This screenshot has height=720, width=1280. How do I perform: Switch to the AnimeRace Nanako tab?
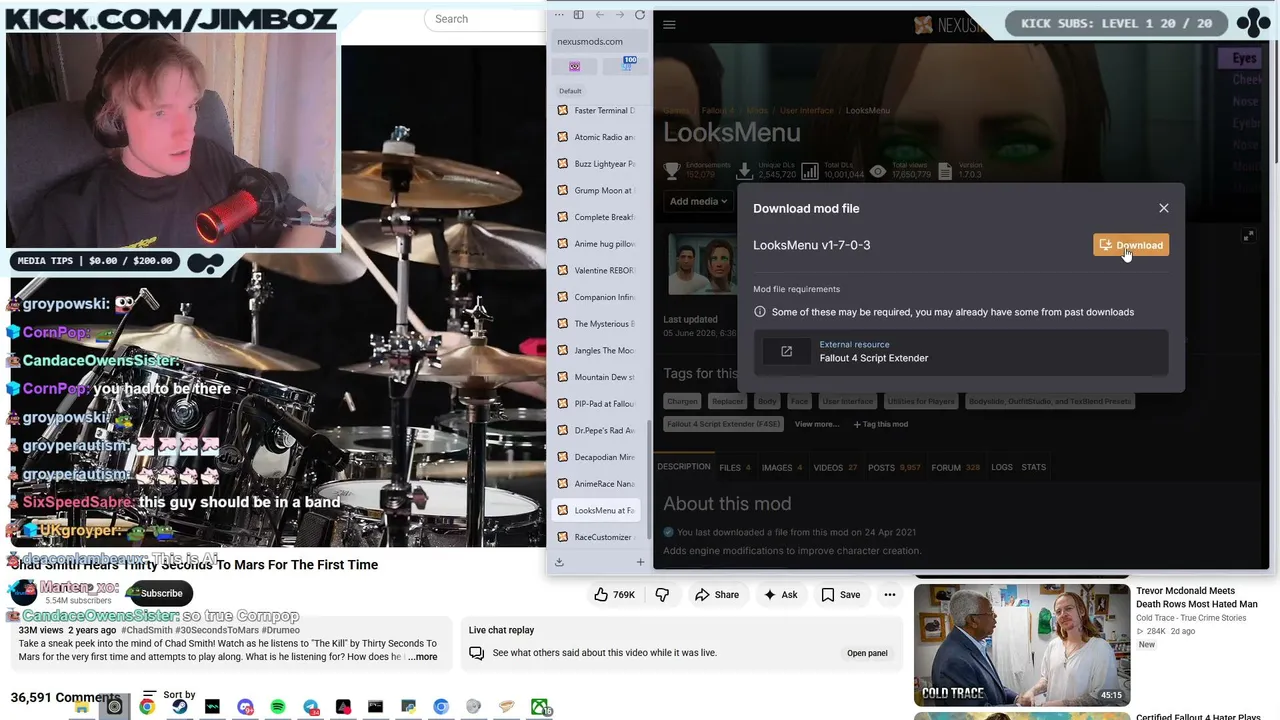click(x=598, y=484)
